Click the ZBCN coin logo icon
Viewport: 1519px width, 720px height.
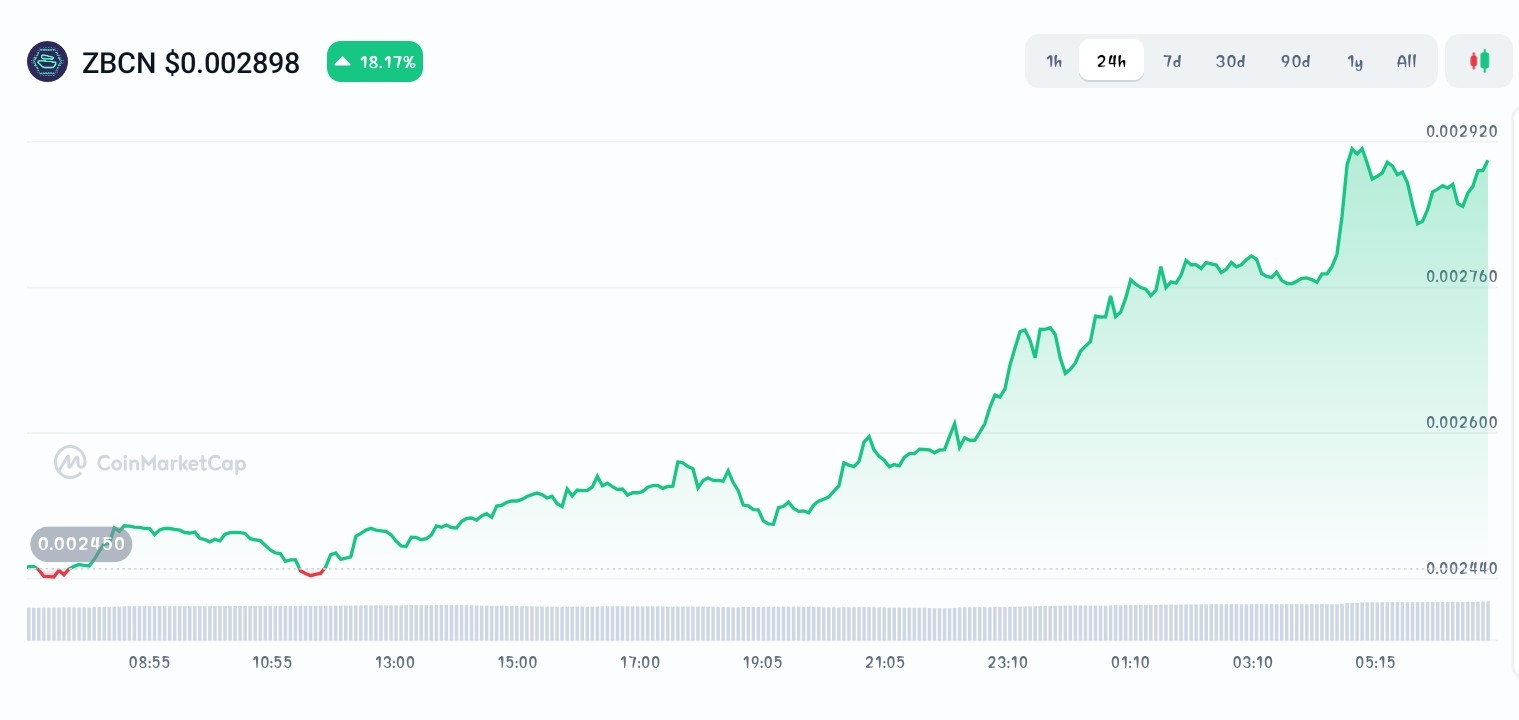tap(47, 61)
